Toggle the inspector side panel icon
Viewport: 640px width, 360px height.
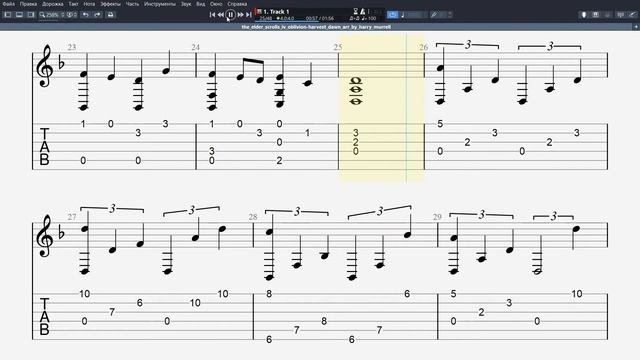pos(31,15)
